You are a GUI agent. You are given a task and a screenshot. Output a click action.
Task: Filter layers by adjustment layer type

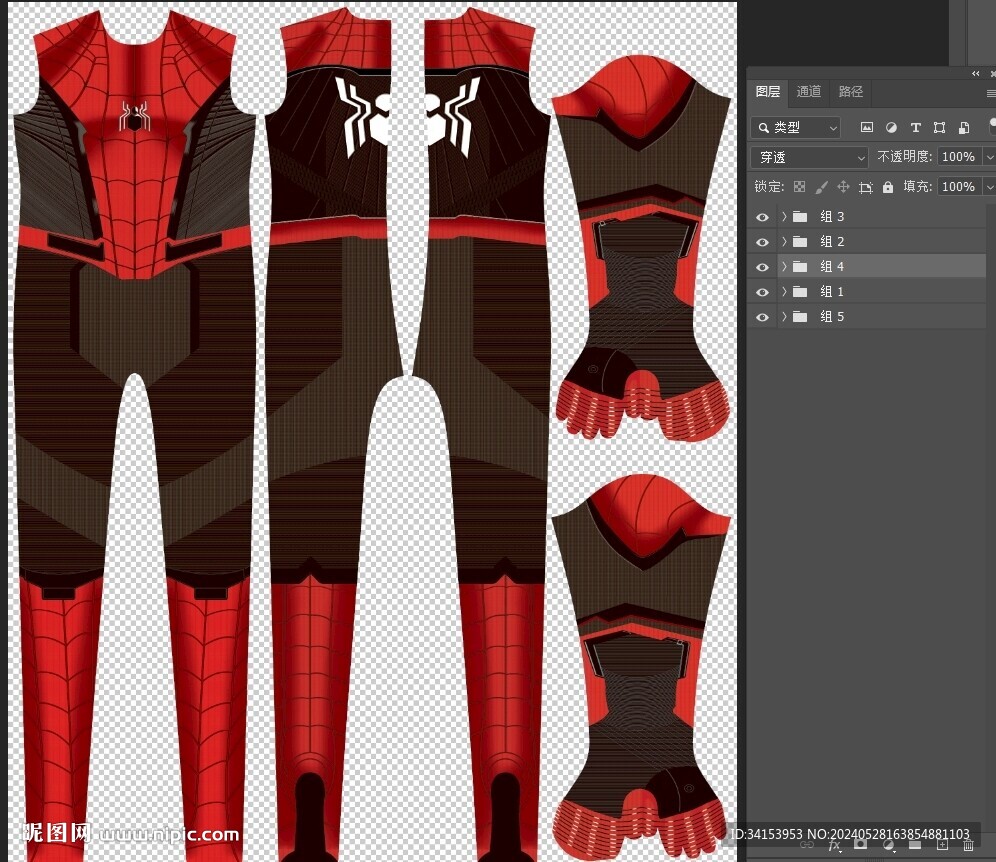pos(891,128)
